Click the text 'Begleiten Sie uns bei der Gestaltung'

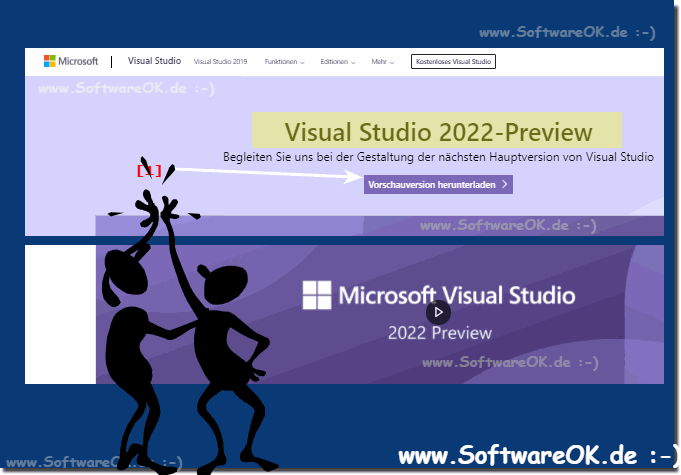pos(317,157)
